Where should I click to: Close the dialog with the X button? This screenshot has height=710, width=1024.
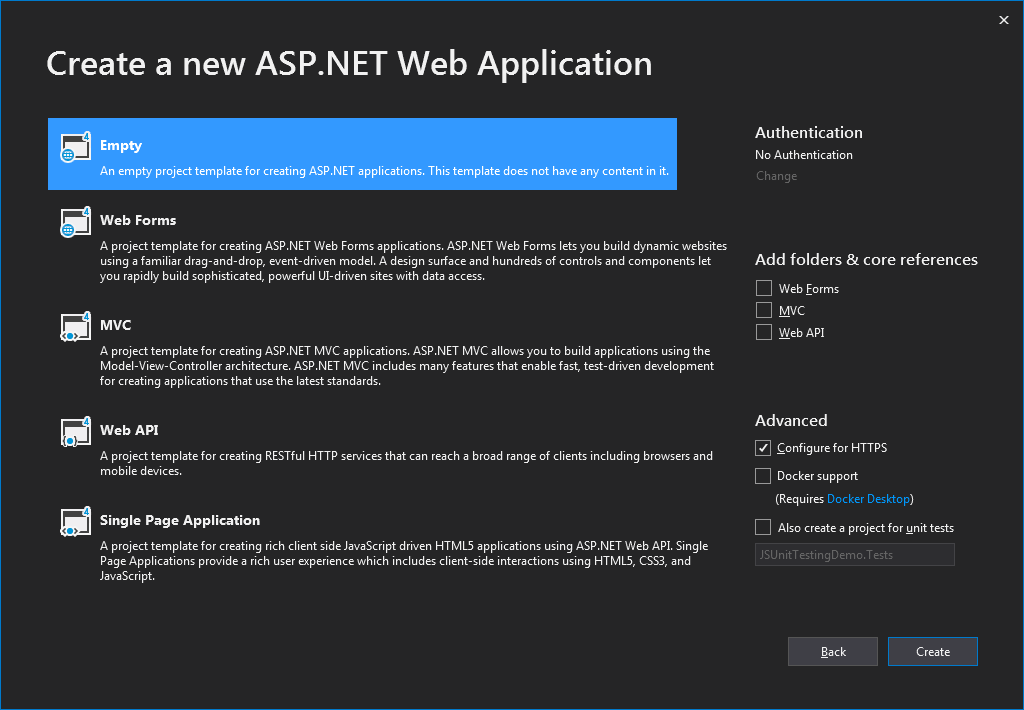[x=1004, y=20]
